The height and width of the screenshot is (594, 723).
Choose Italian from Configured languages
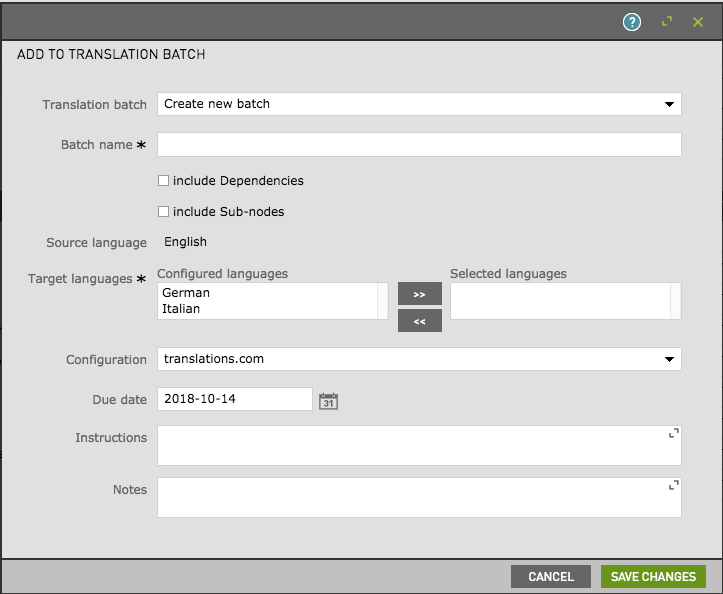[x=181, y=309]
